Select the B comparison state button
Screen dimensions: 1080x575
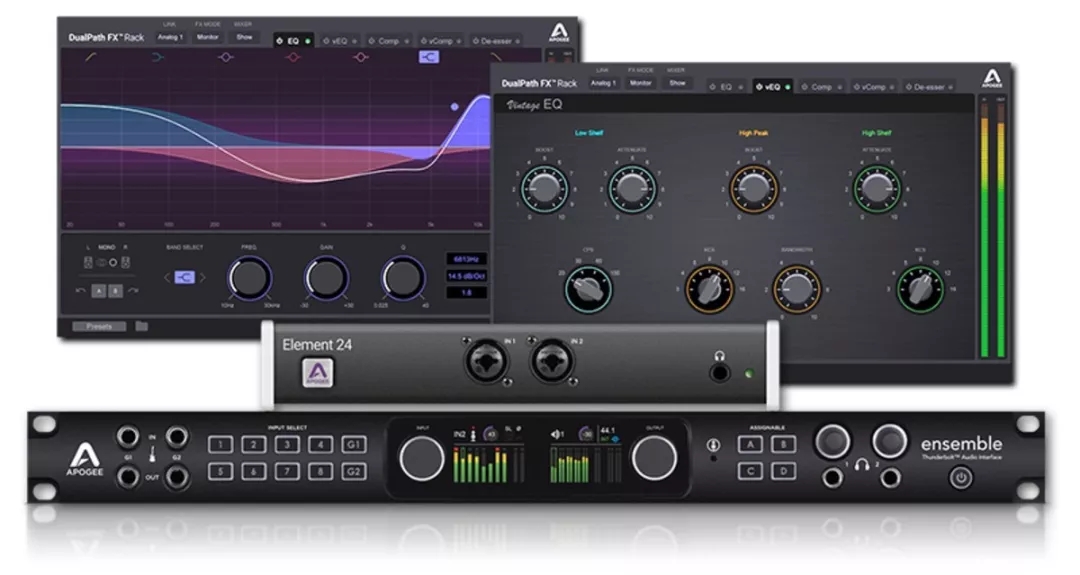click(x=114, y=290)
